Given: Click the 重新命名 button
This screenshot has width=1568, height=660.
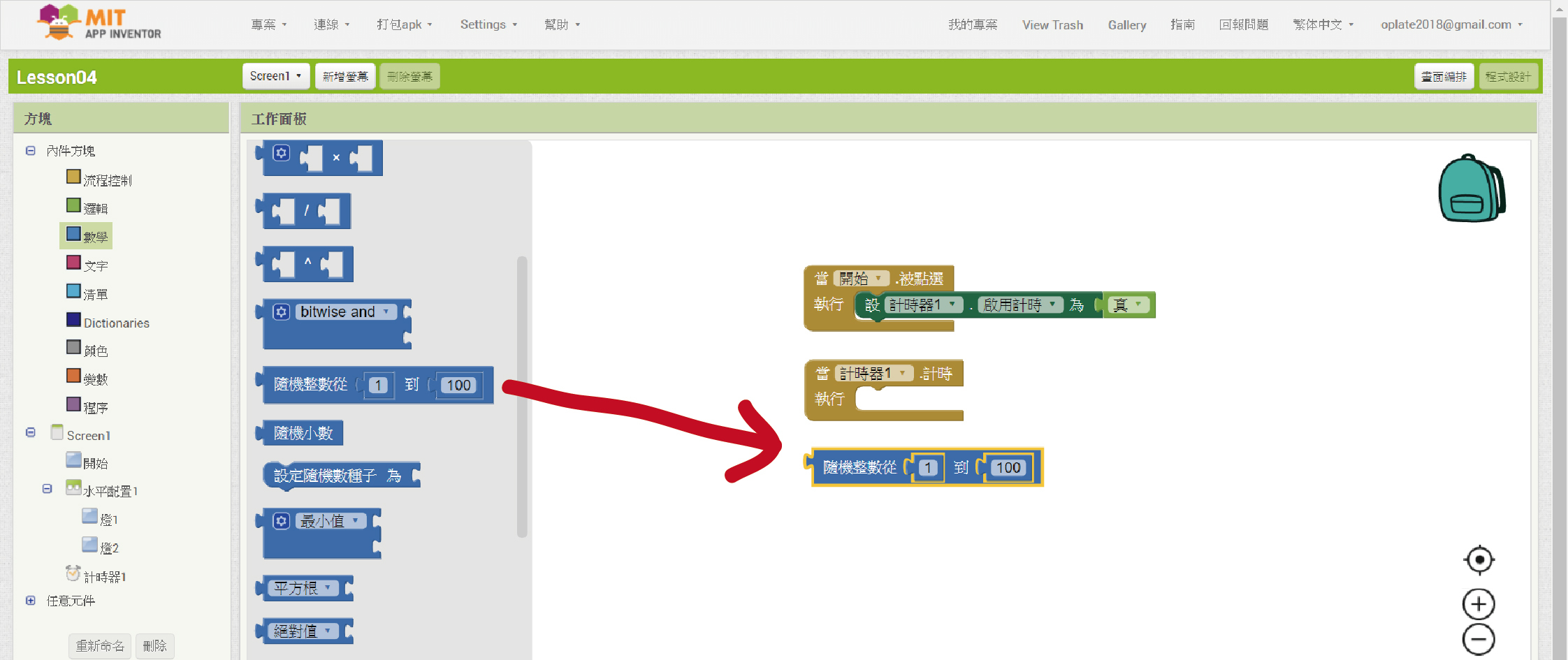Looking at the screenshot, I should [x=100, y=645].
